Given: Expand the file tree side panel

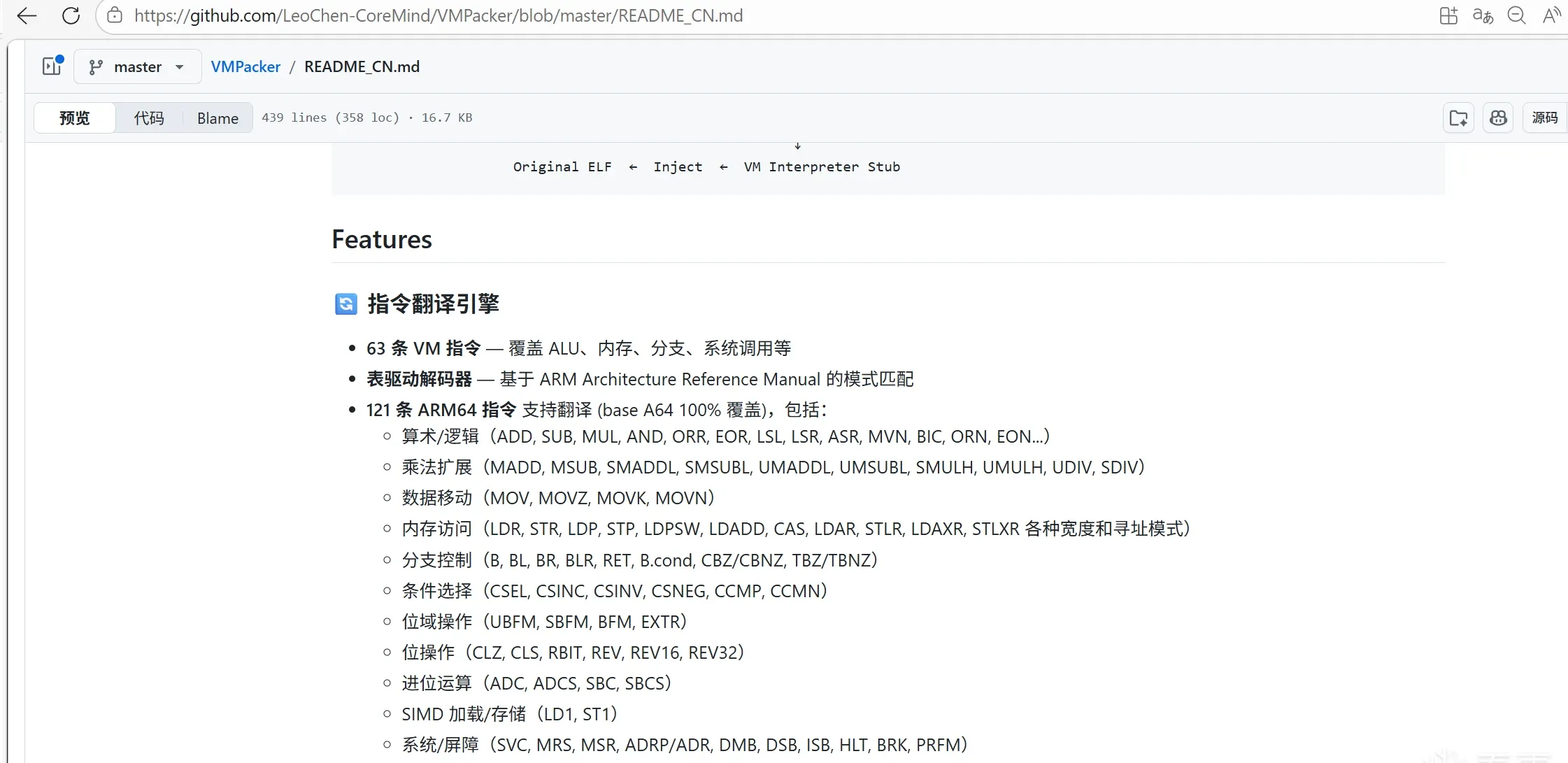Looking at the screenshot, I should pos(52,66).
